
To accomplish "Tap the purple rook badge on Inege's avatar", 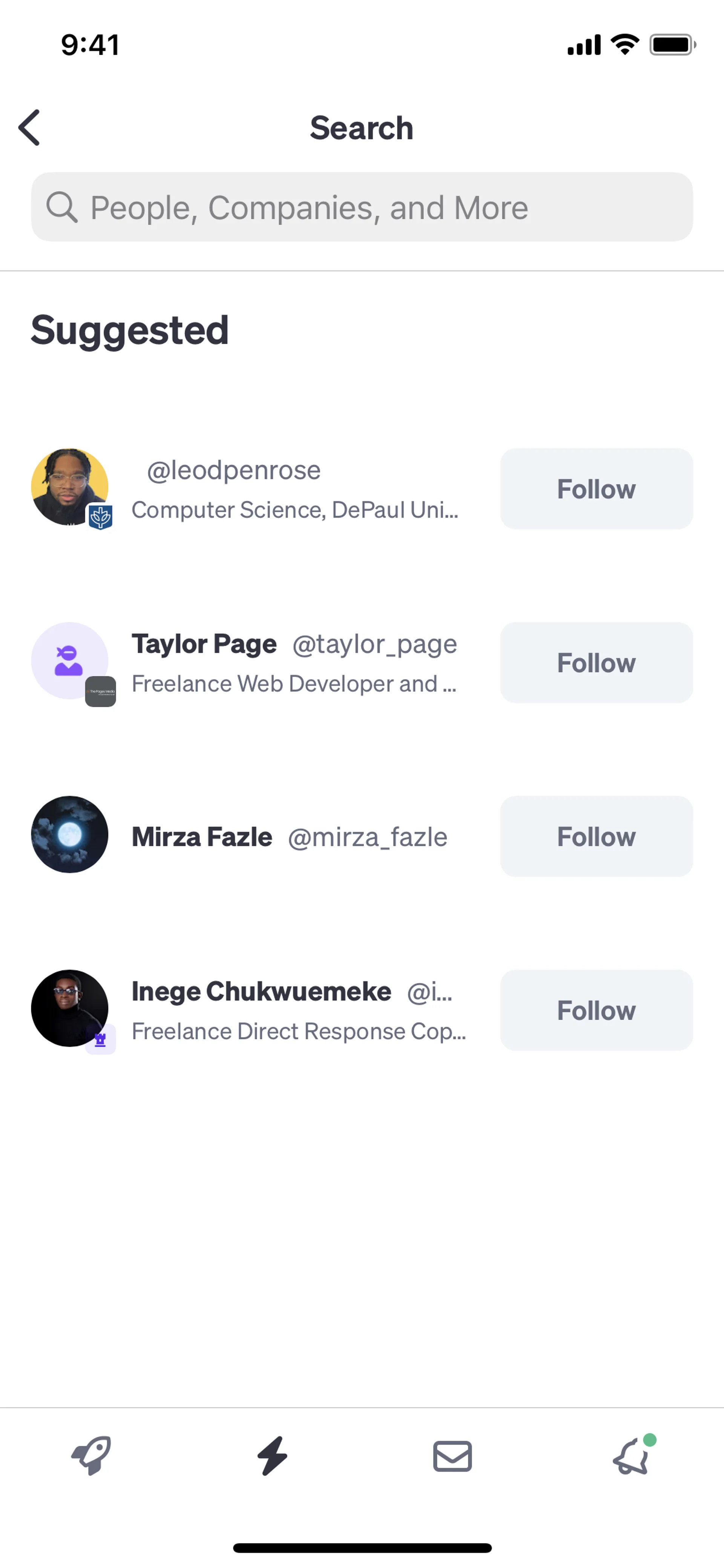I will coord(100,1039).
